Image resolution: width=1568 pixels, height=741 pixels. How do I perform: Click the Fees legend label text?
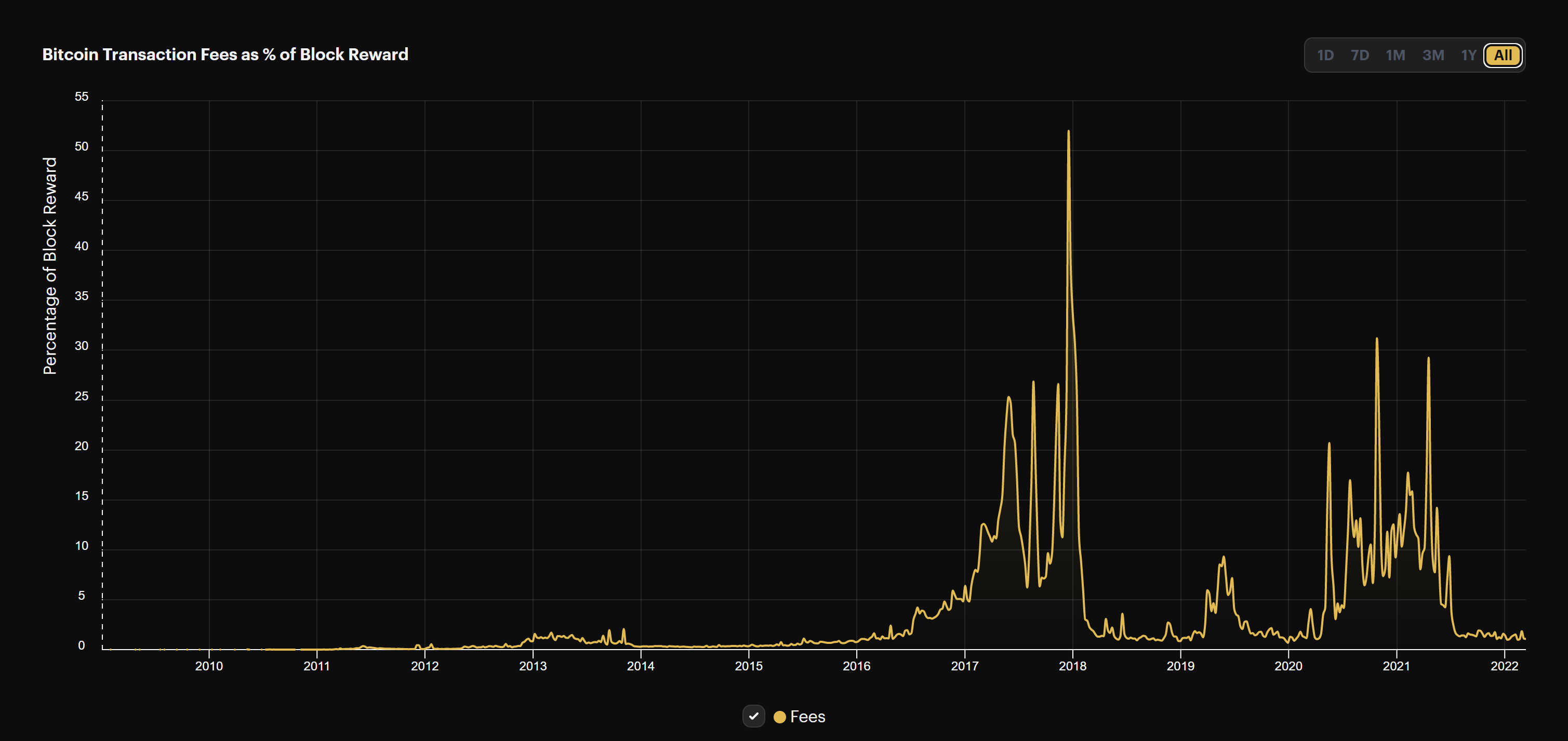tap(808, 716)
